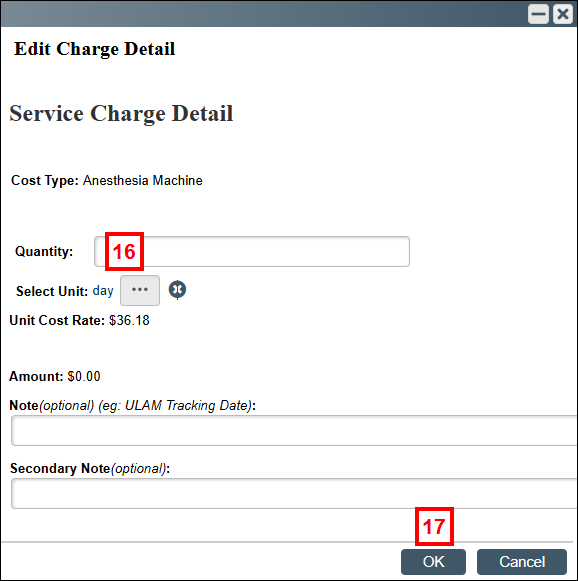Click the Cancel button
The image size is (578, 581).
pos(522,562)
